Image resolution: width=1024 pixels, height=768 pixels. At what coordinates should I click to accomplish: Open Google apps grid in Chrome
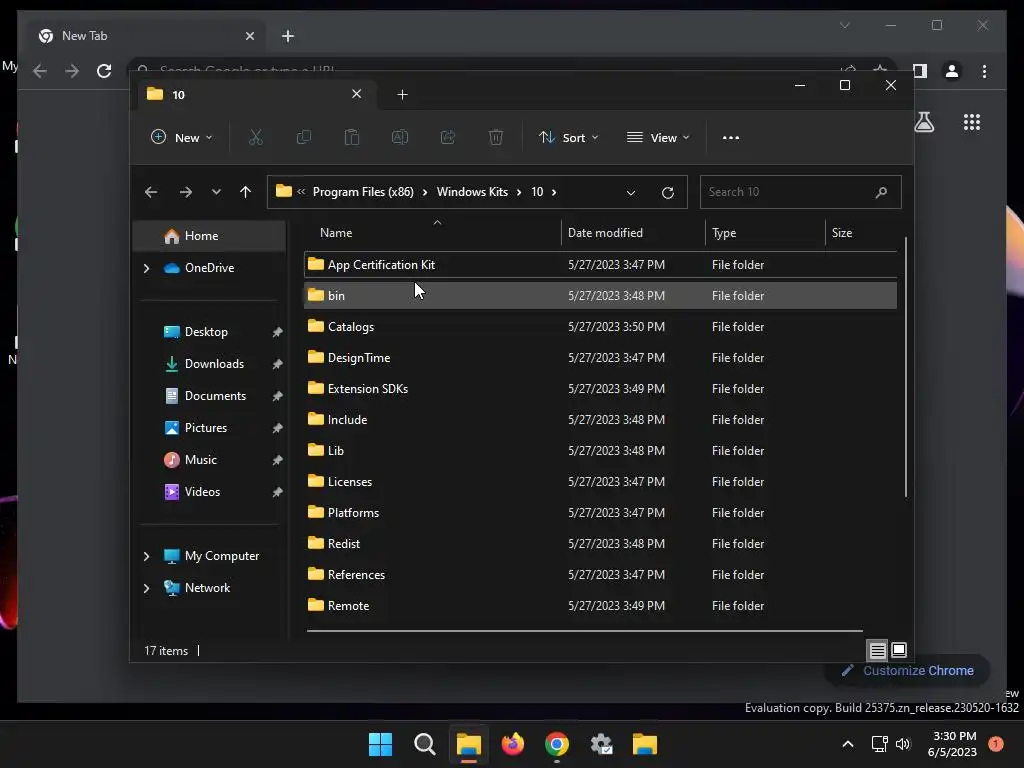click(x=972, y=122)
